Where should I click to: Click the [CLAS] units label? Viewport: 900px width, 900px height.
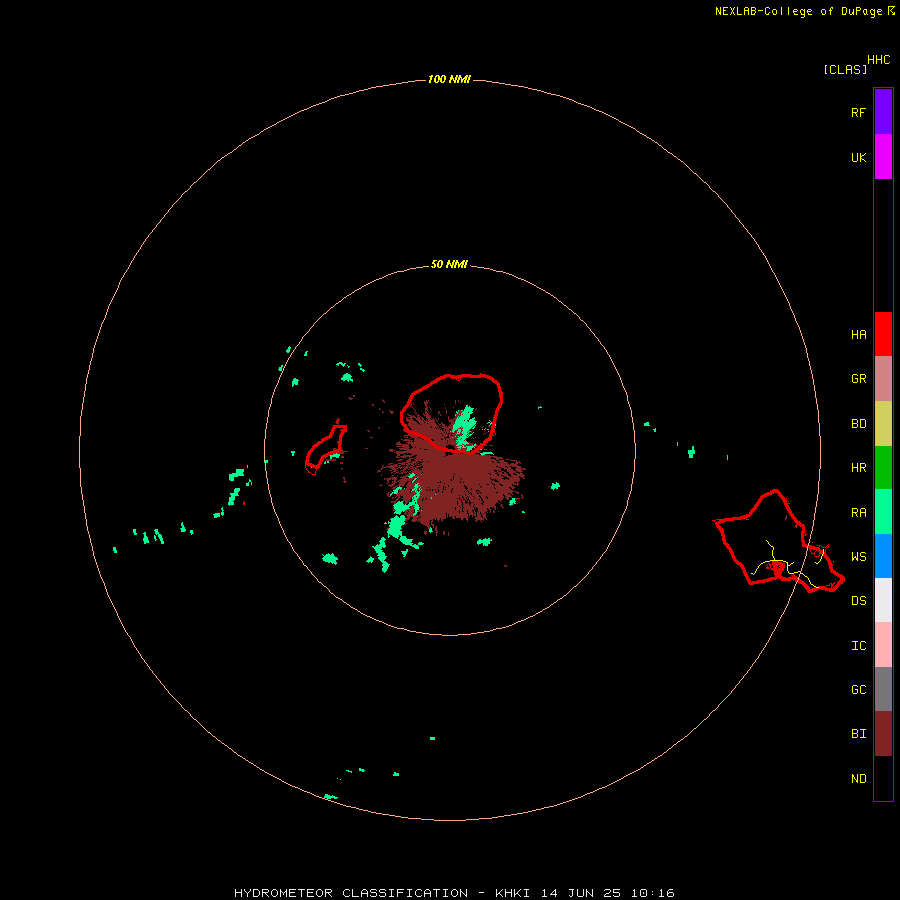point(845,69)
